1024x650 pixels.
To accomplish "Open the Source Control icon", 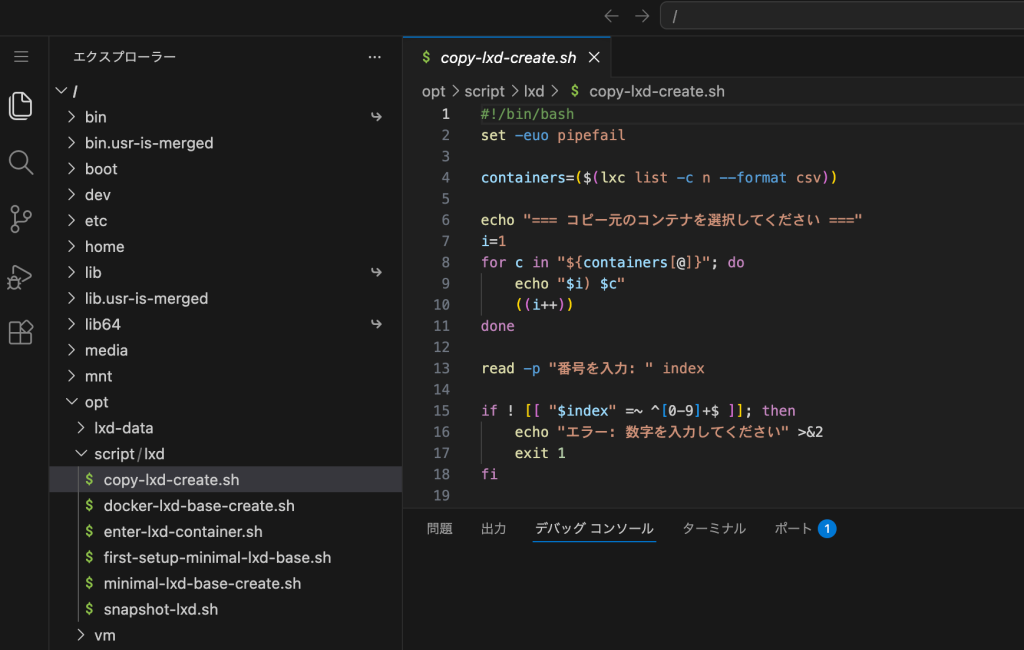I will point(21,218).
